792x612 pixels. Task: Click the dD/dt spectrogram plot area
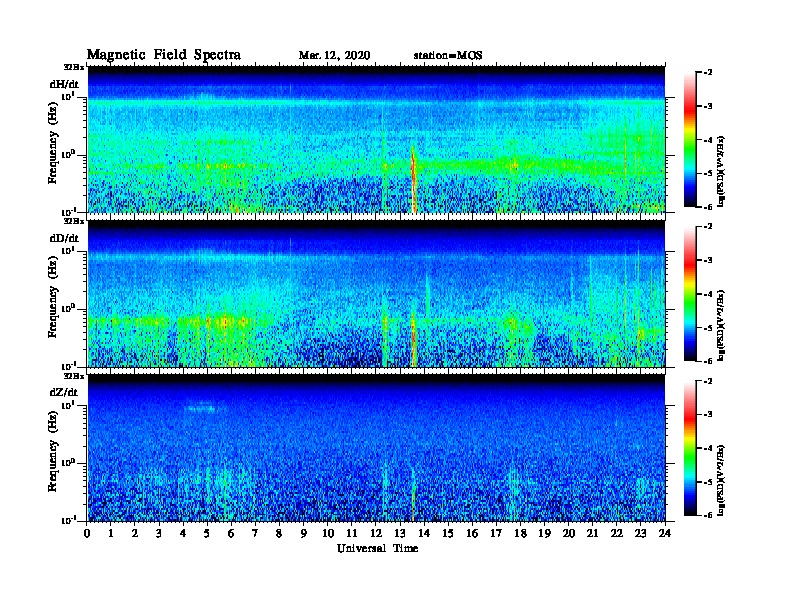coord(377,294)
